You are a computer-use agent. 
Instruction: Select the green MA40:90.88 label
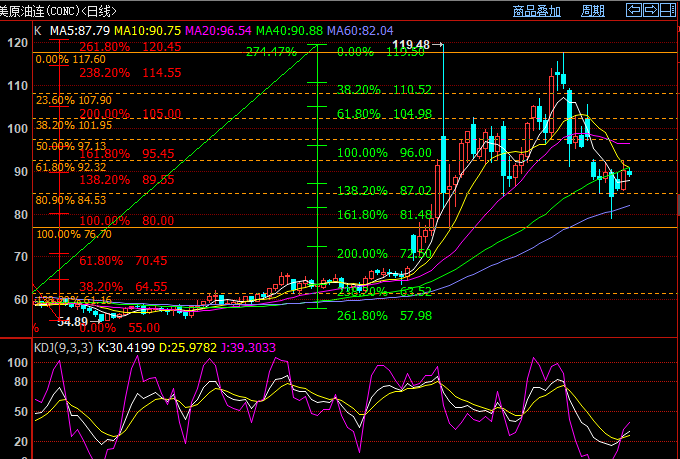(291, 30)
